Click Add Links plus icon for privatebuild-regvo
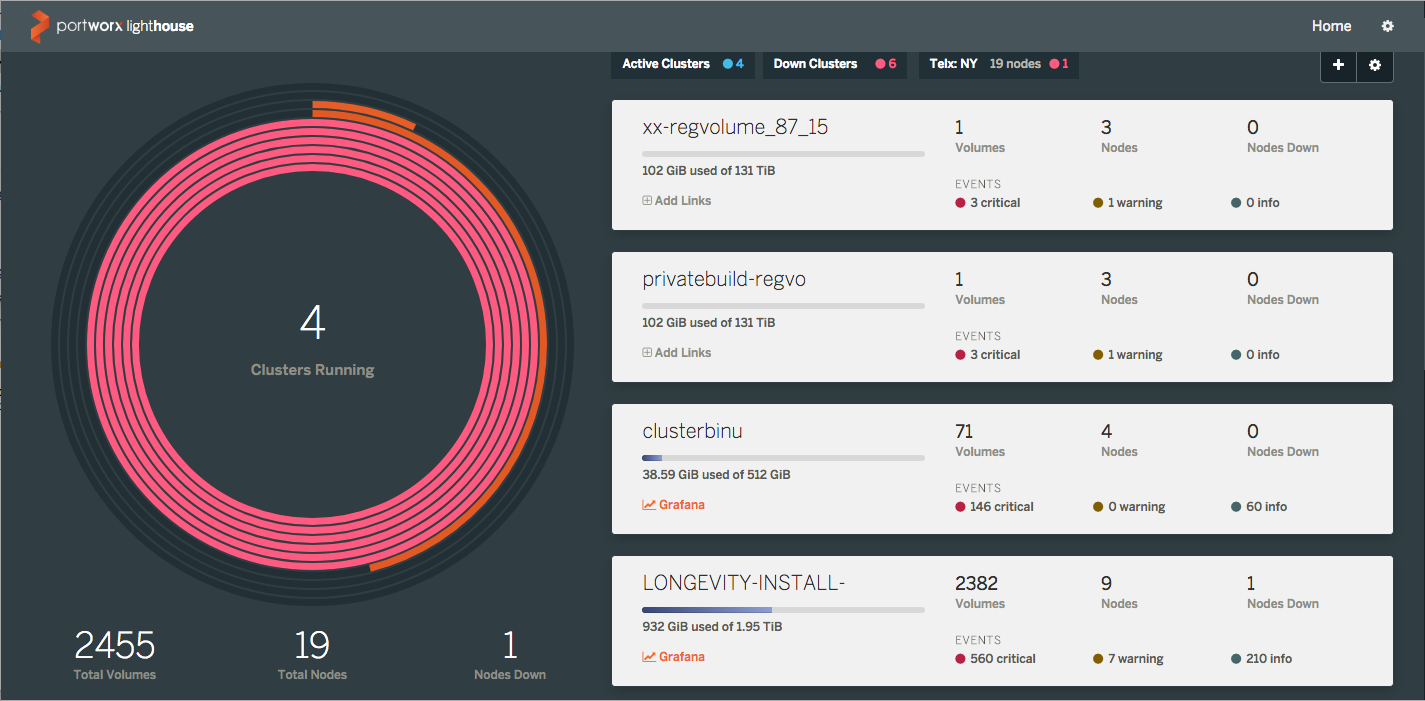1425x701 pixels. tap(647, 353)
